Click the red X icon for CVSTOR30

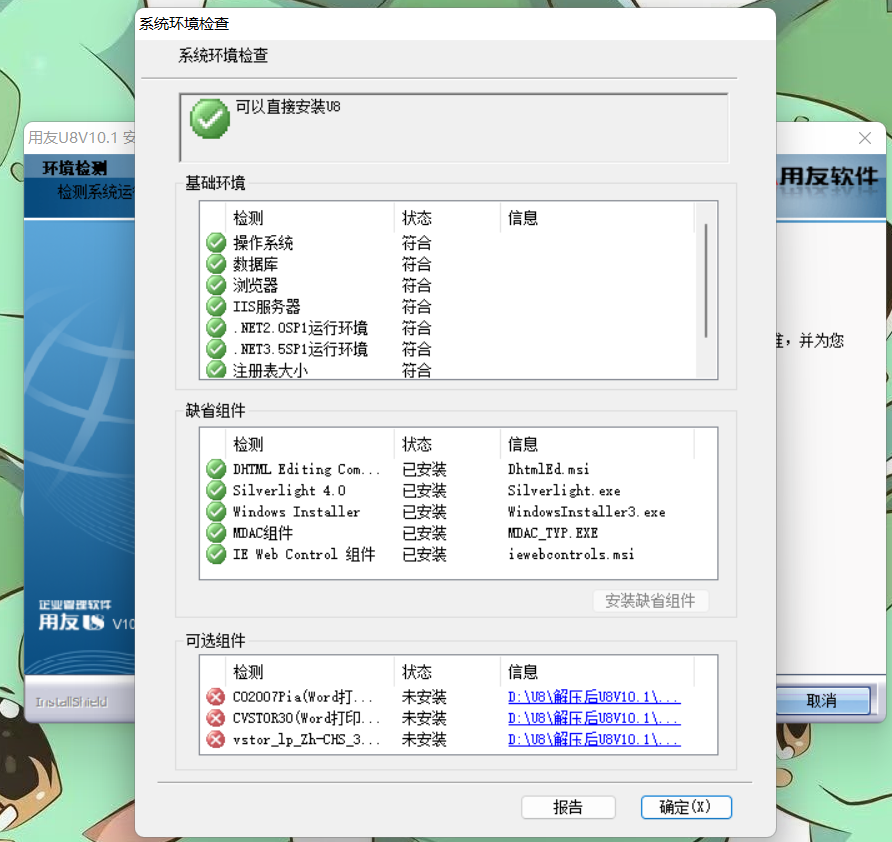[x=216, y=718]
